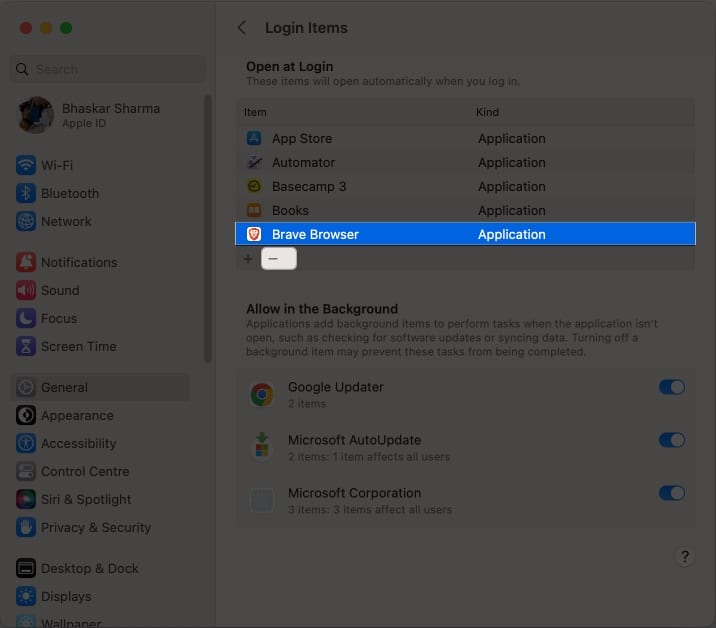Click the user profile picture
716x628 pixels.
35,115
